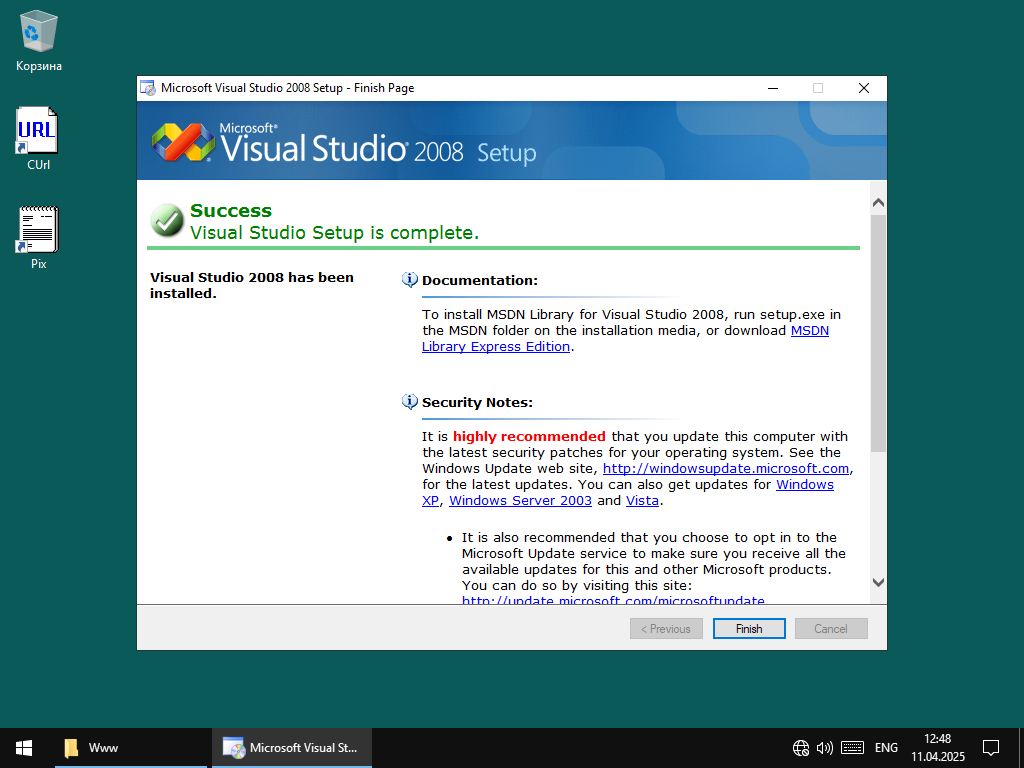
Task: Open the Recycle Bin (Корзина) desktop icon
Action: point(39,40)
